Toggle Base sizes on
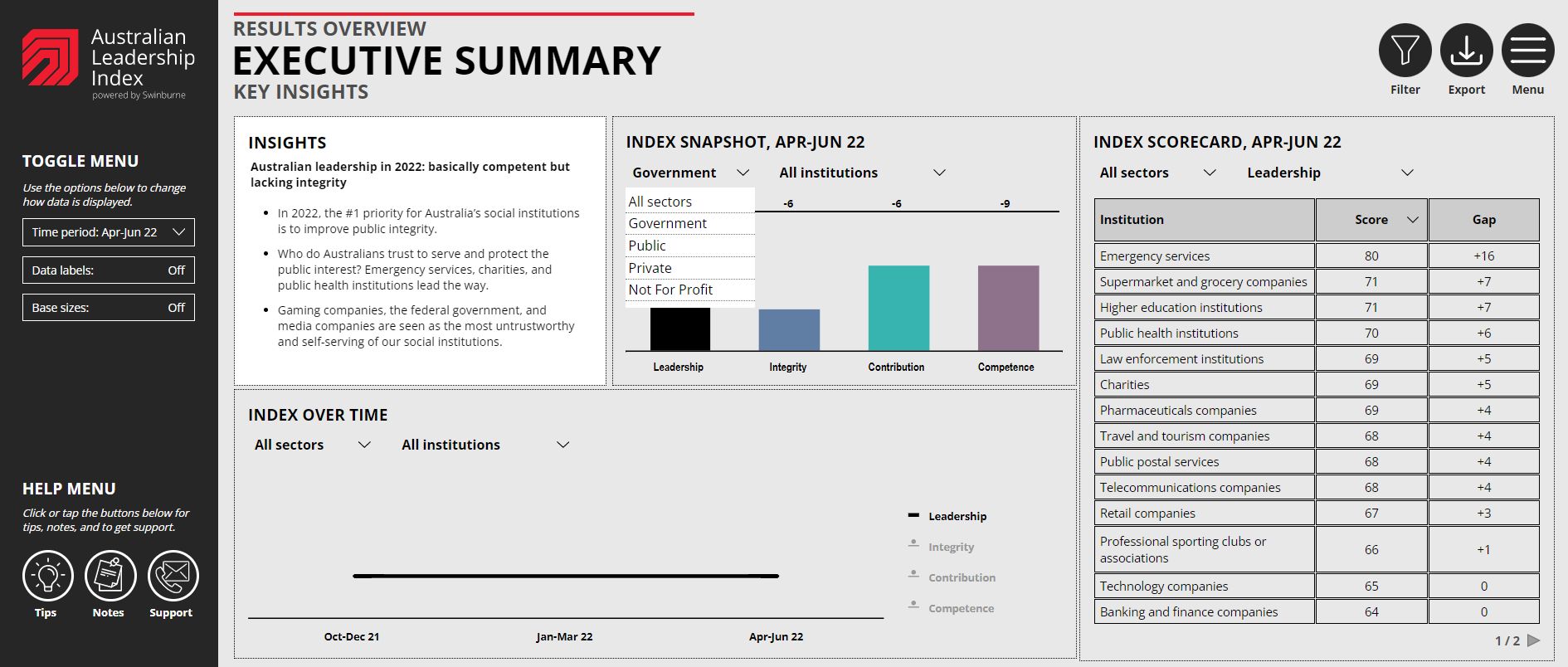 (x=109, y=308)
